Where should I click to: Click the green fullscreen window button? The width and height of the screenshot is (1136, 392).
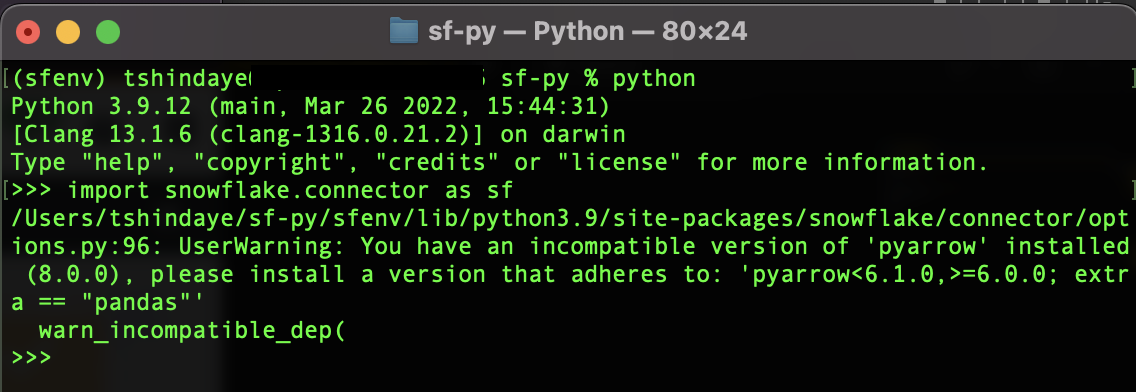pos(108,32)
